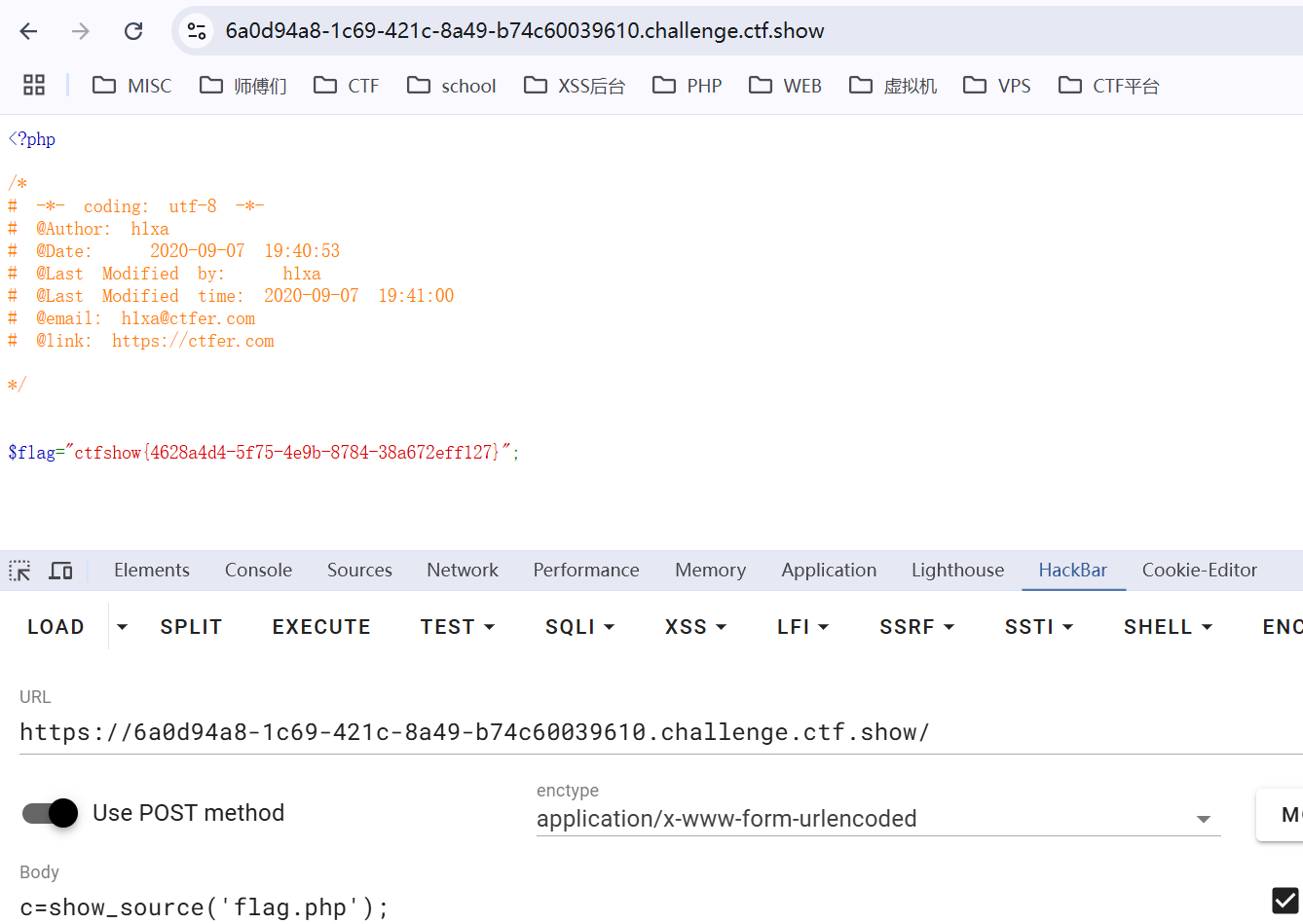Open the SHELL payload dropdown
Screen dimensions: 1303x924
point(1168,627)
